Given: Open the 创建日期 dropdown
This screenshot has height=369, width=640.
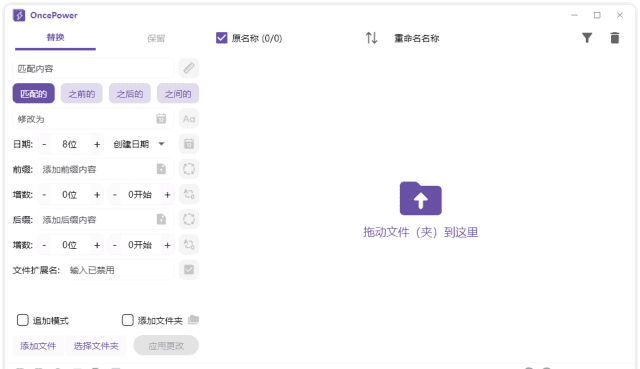Looking at the screenshot, I should click(x=139, y=144).
